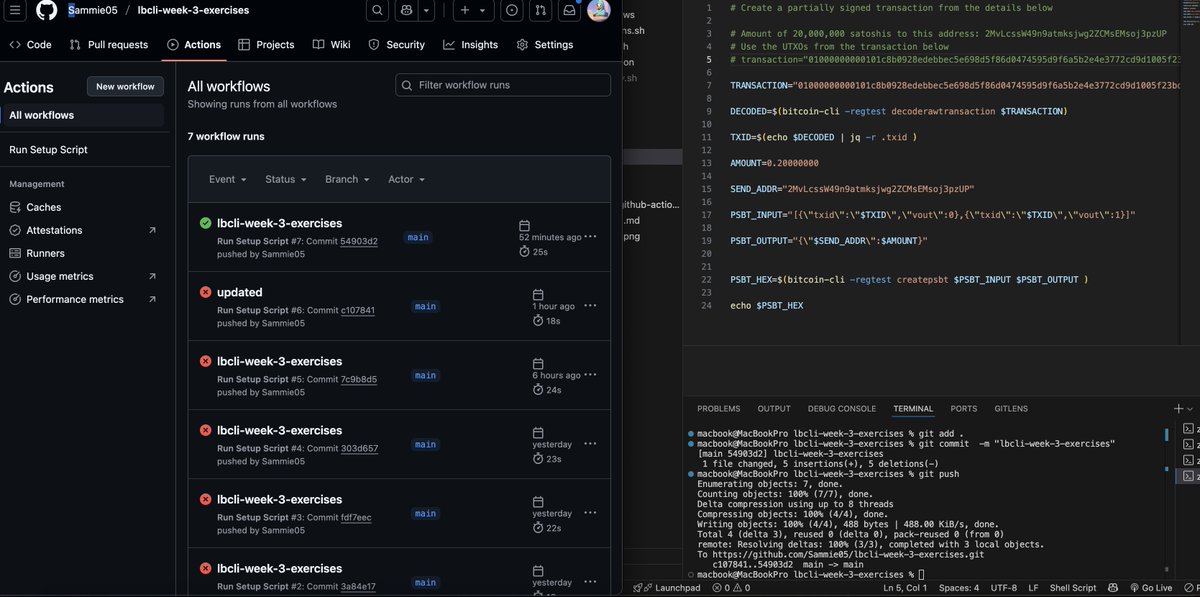
Task: Open the GitHub search icon button
Action: tap(377, 10)
